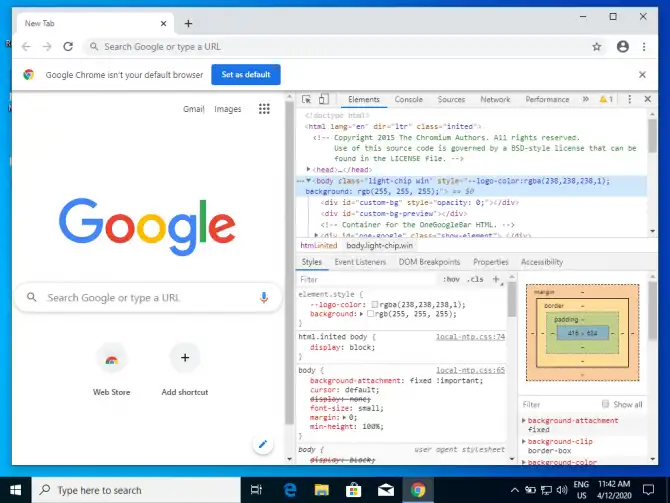Select the Event Listeners sub-tab
Screen dimensions: 670x503
pyautogui.click(x=360, y=262)
